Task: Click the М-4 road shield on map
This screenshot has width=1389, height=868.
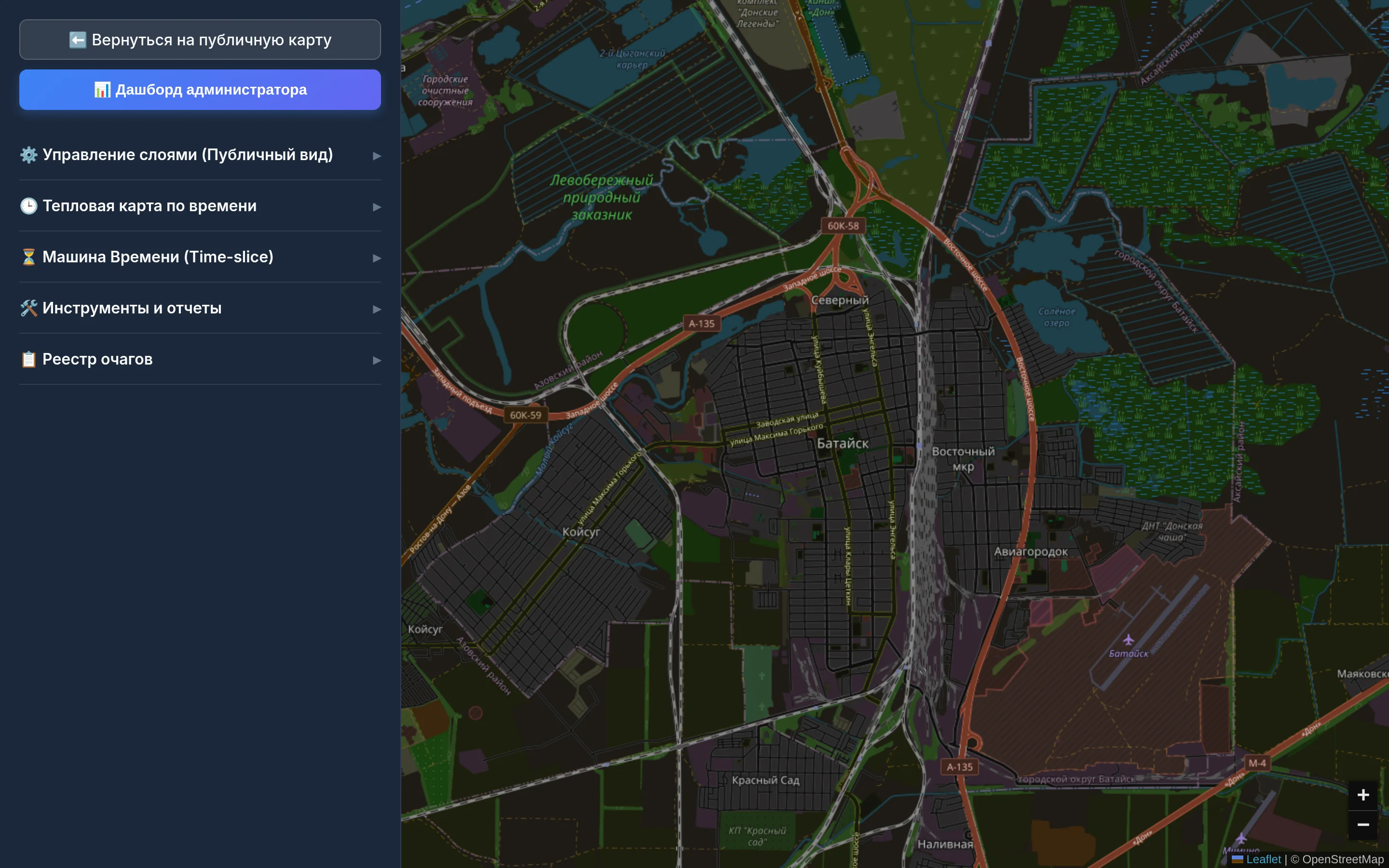Action: click(x=1257, y=763)
